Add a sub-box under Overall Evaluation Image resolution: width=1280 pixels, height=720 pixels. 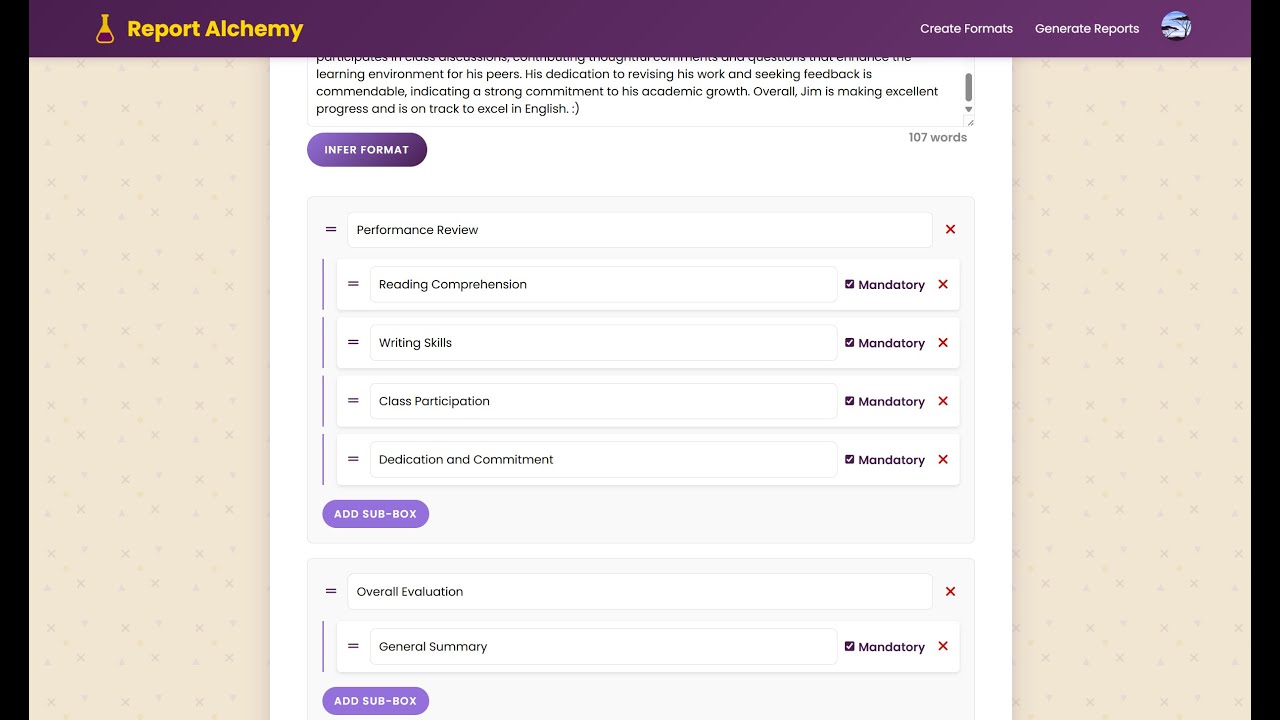[x=375, y=701]
